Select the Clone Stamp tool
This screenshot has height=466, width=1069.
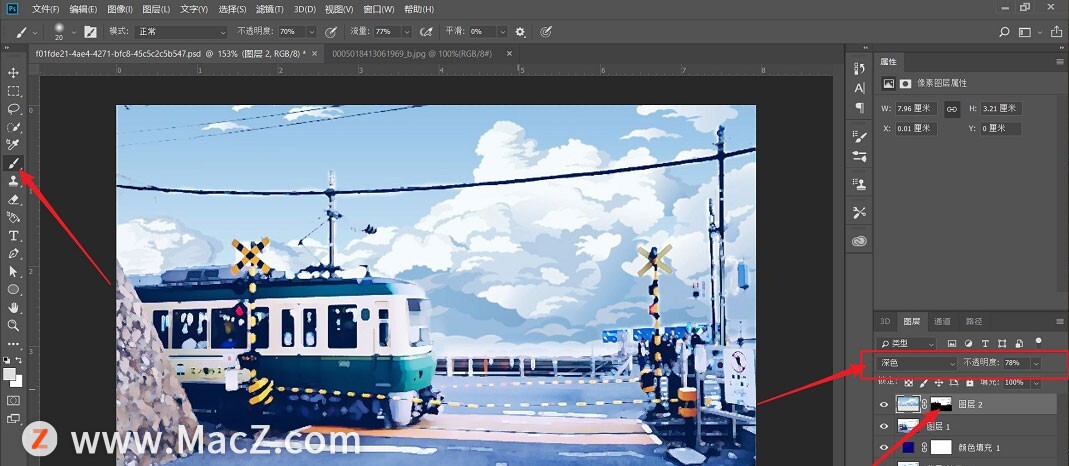pyautogui.click(x=13, y=181)
